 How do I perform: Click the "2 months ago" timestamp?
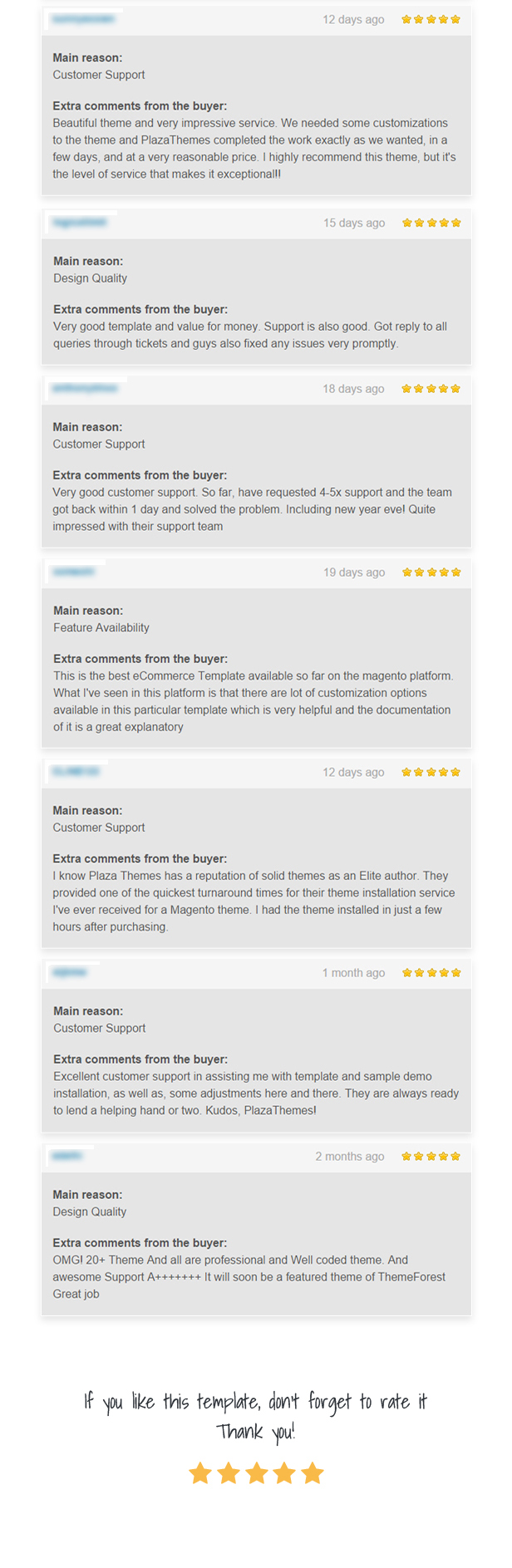(x=350, y=1156)
